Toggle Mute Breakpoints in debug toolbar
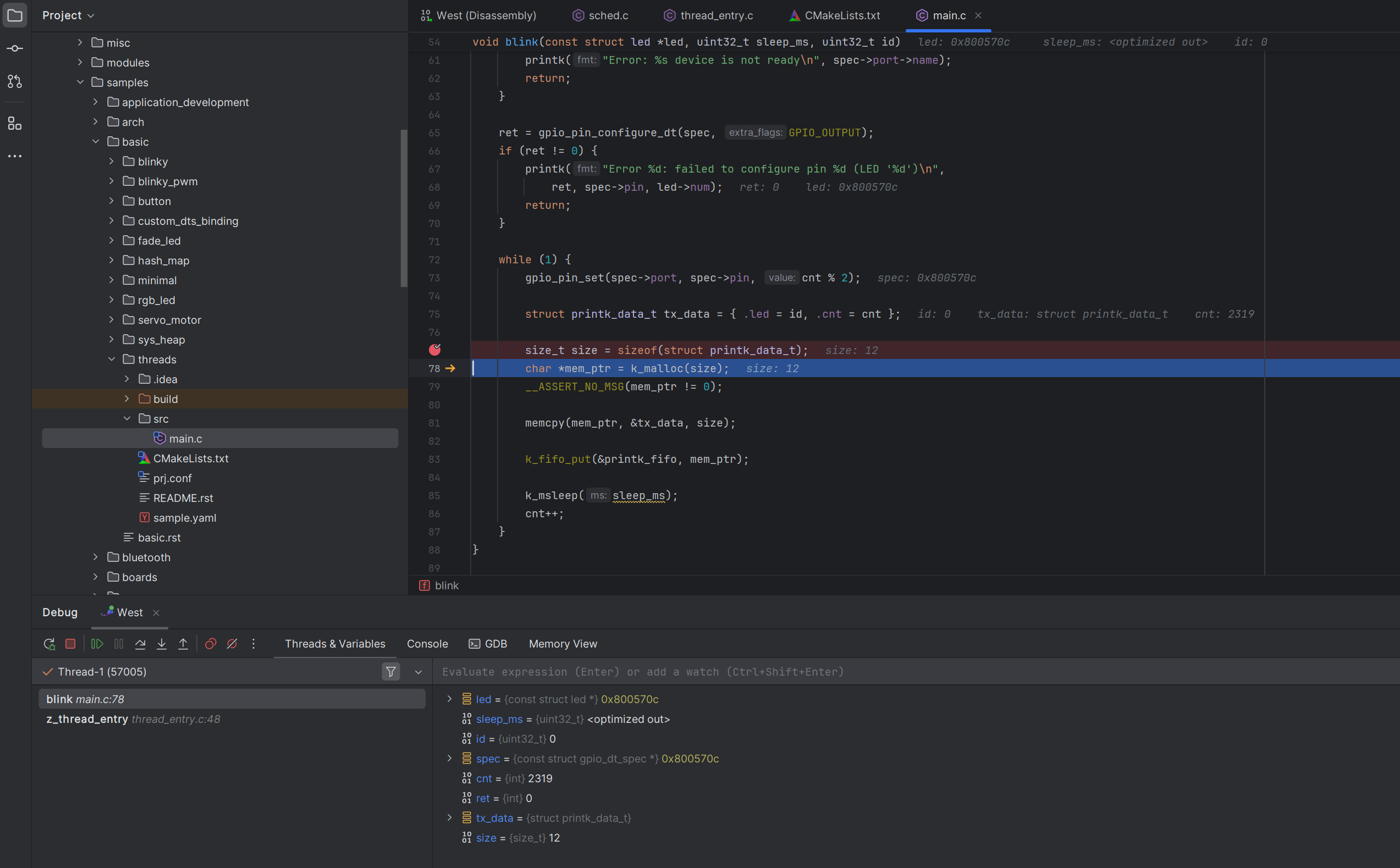 tap(232, 644)
